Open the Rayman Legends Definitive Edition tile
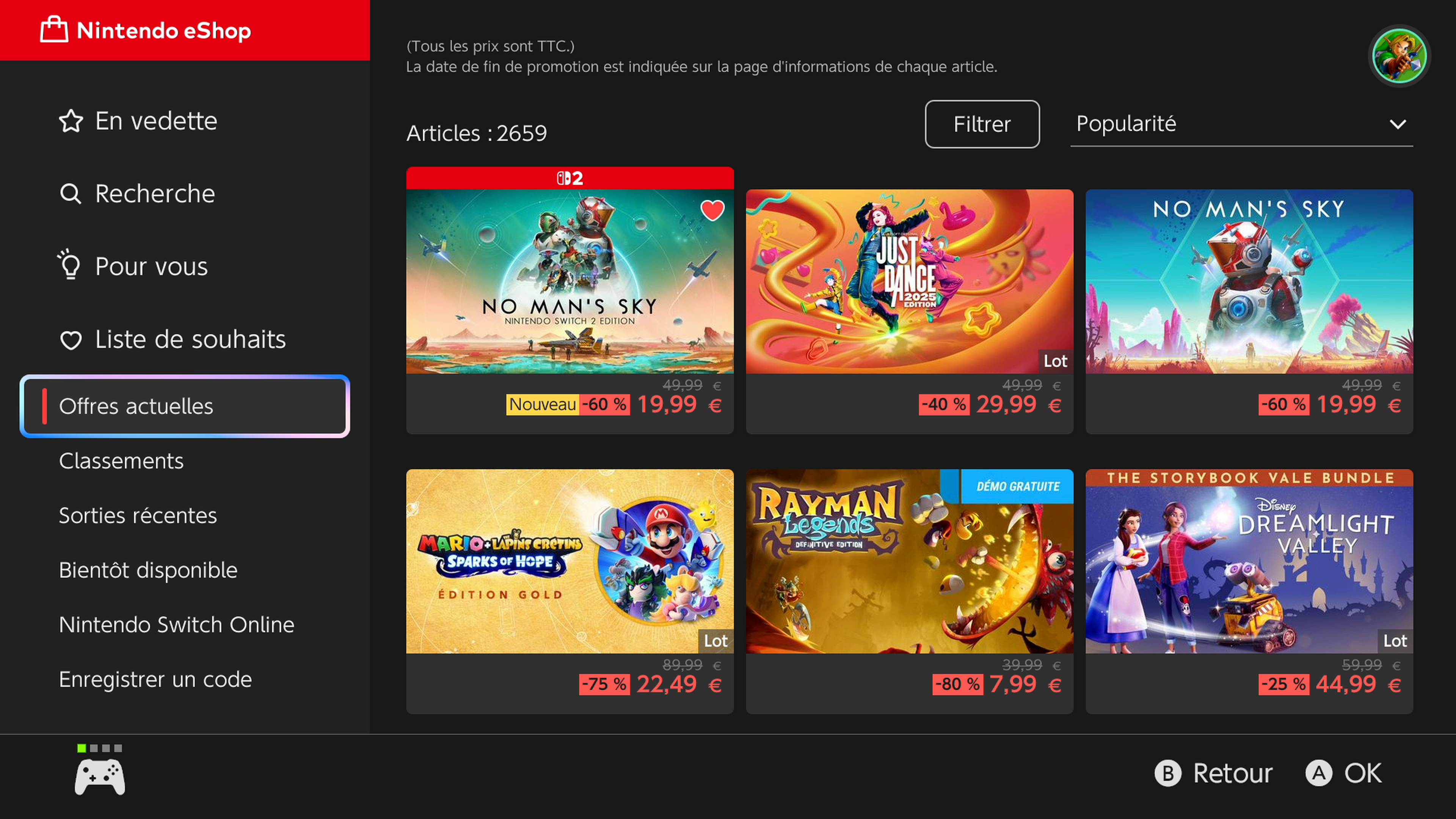 910,591
